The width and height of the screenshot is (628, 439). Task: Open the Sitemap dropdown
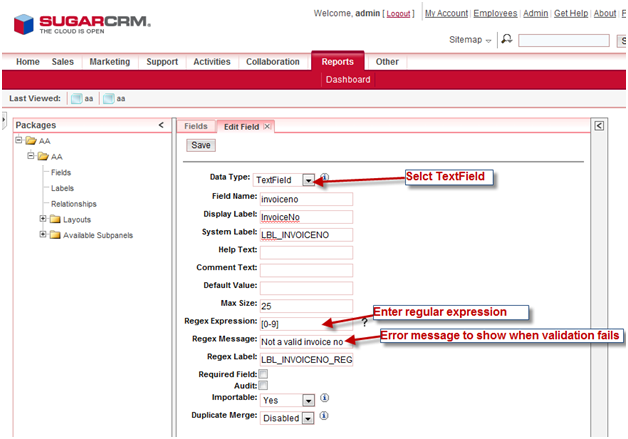pyautogui.click(x=470, y=40)
